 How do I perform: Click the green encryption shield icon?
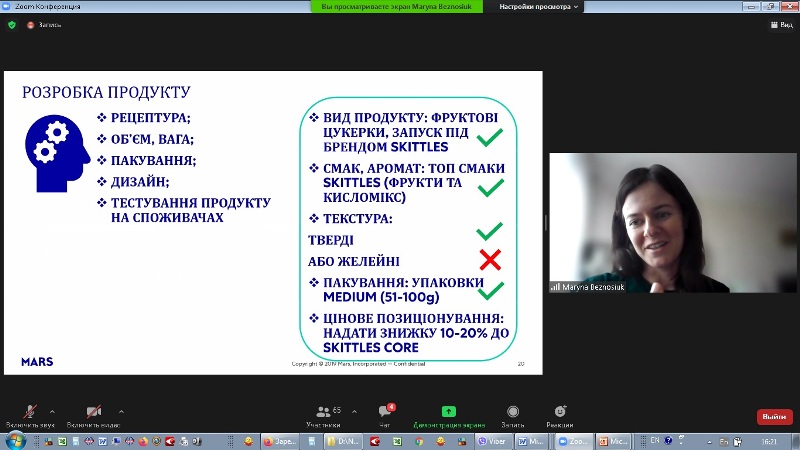[x=12, y=24]
